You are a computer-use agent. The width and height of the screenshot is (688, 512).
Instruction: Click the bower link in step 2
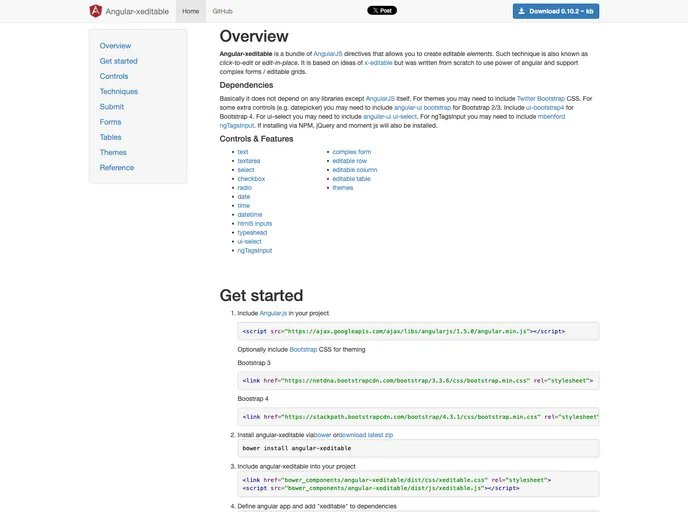point(322,435)
